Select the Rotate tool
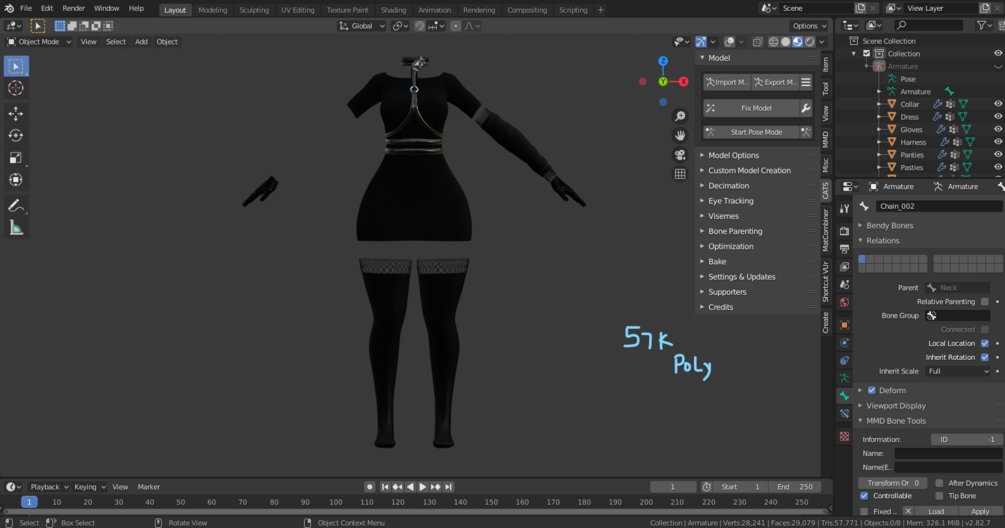The image size is (1005, 528). [16, 135]
